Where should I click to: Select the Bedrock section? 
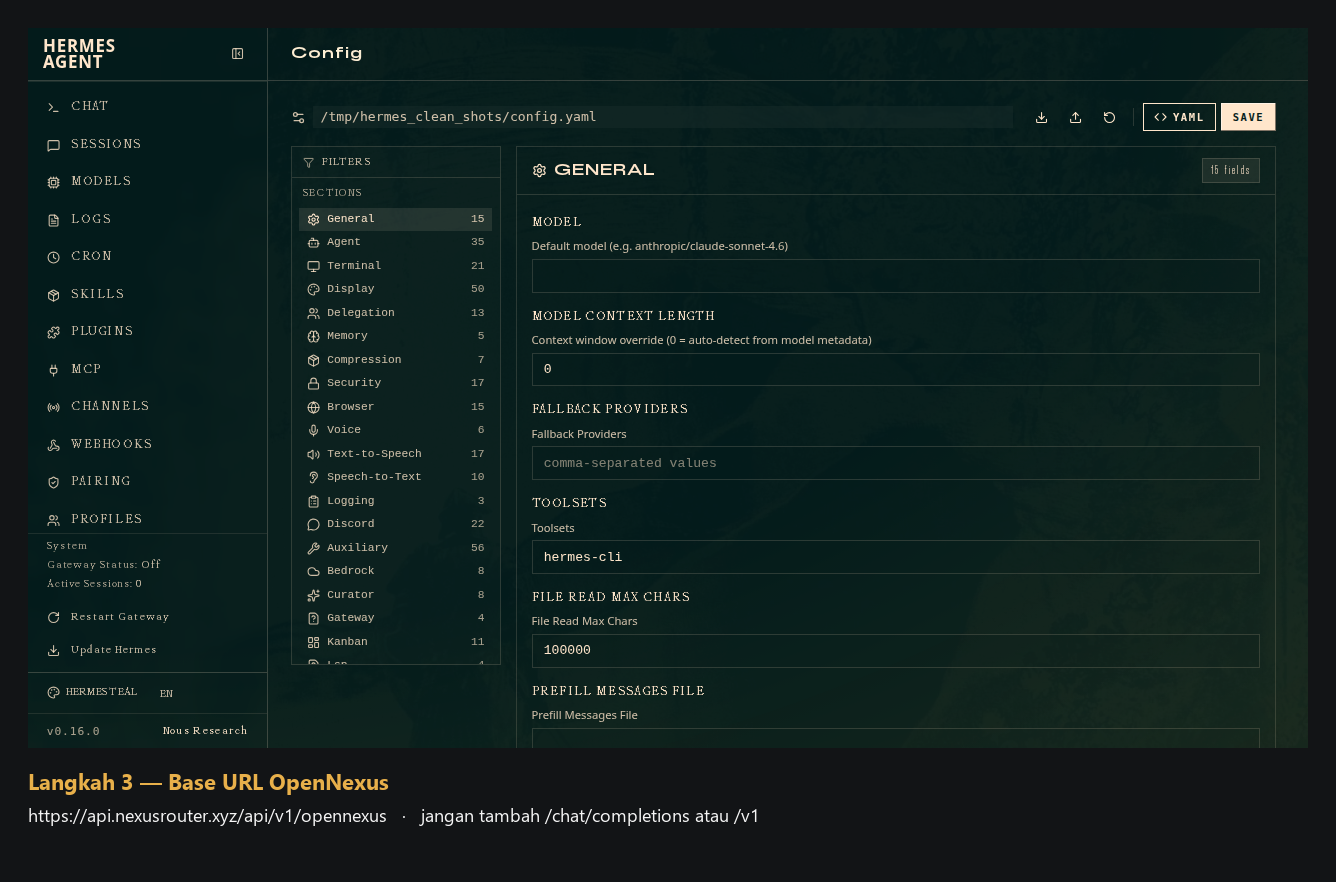(395, 571)
